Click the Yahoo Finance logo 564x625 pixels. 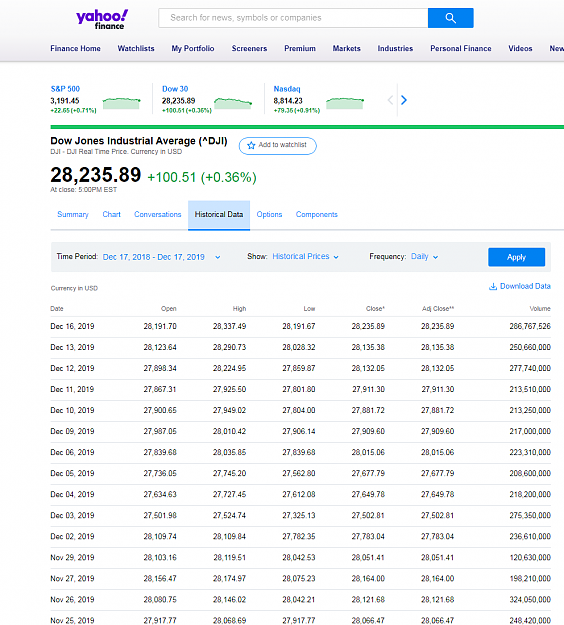(x=102, y=20)
